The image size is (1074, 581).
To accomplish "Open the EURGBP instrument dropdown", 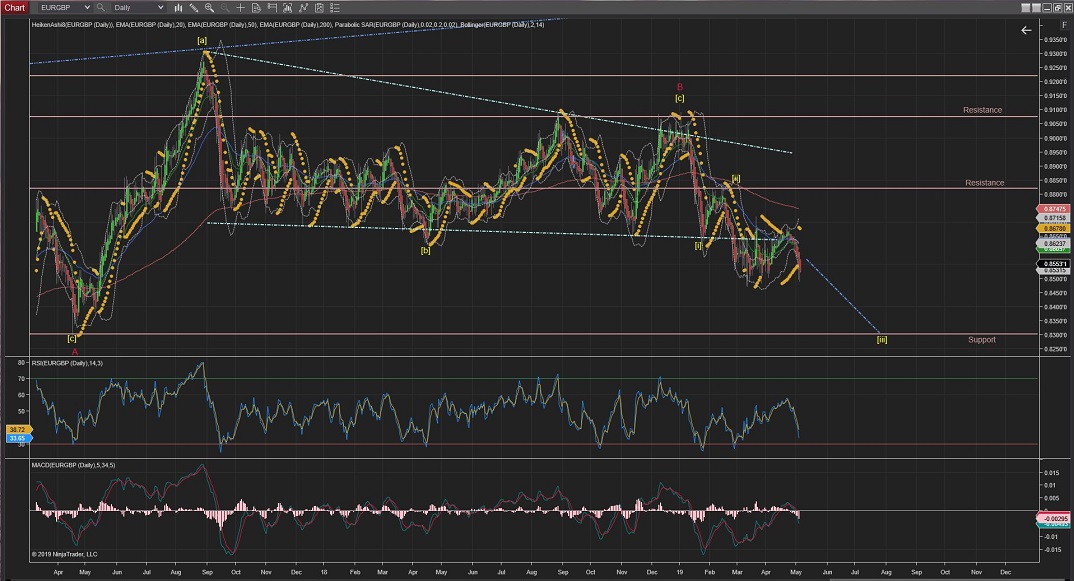I will pos(64,8).
